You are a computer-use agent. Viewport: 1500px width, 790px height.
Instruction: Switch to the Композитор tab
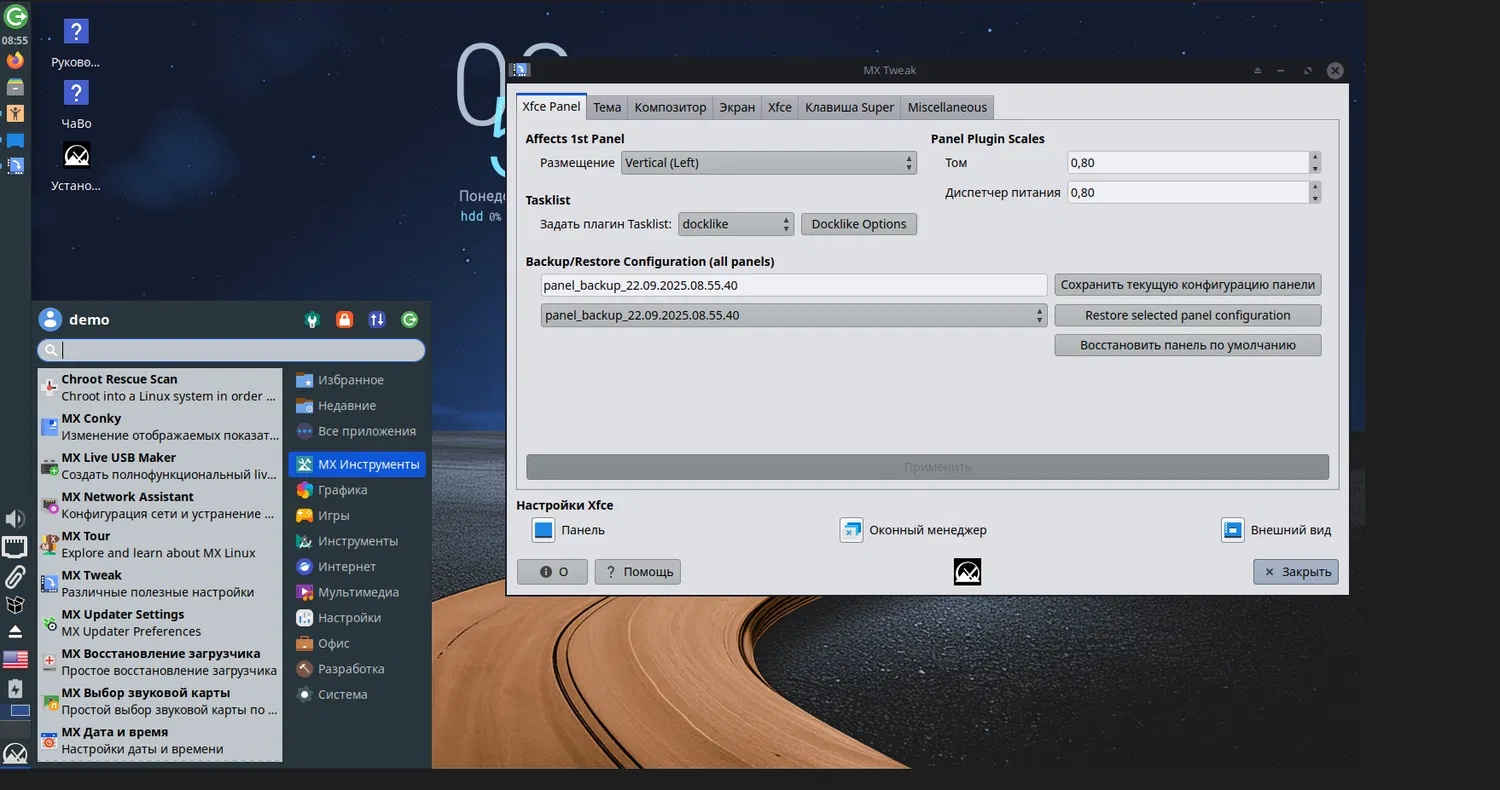[x=670, y=107]
